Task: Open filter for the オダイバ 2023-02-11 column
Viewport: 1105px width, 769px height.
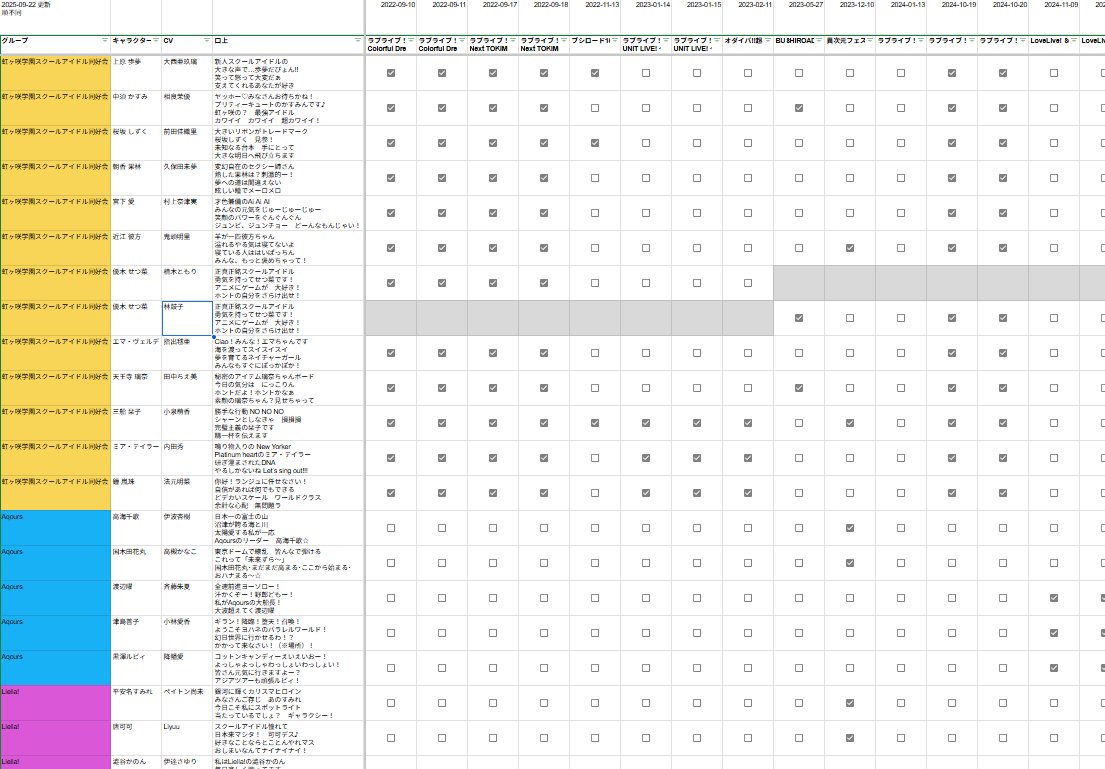Action: (x=767, y=40)
